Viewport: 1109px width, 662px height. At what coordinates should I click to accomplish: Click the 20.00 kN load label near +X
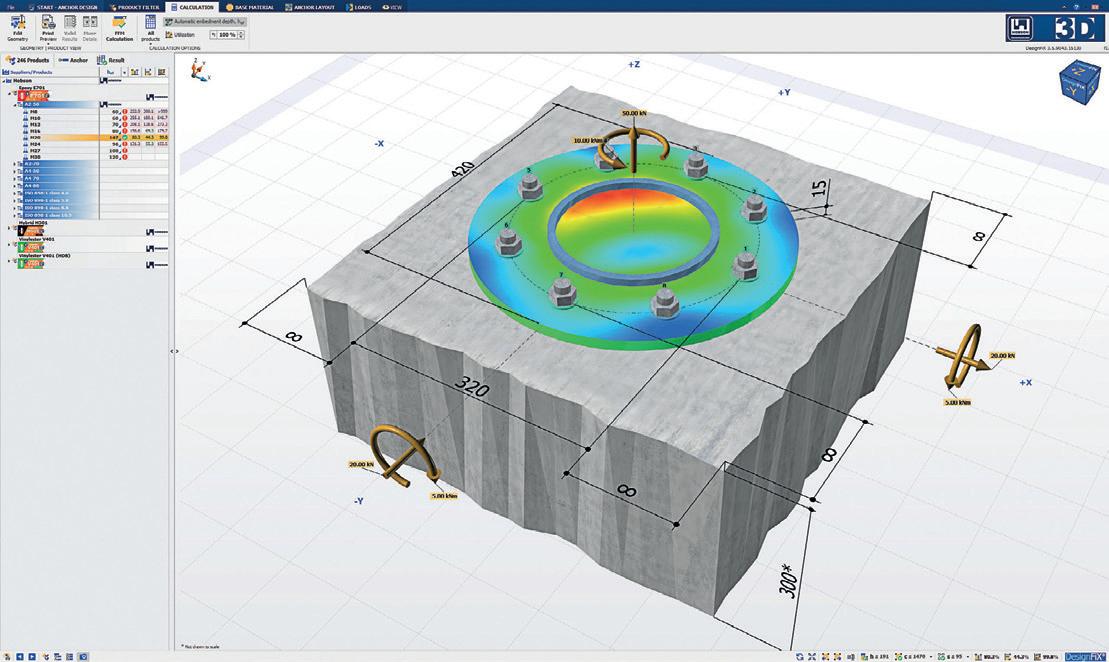click(x=1002, y=356)
